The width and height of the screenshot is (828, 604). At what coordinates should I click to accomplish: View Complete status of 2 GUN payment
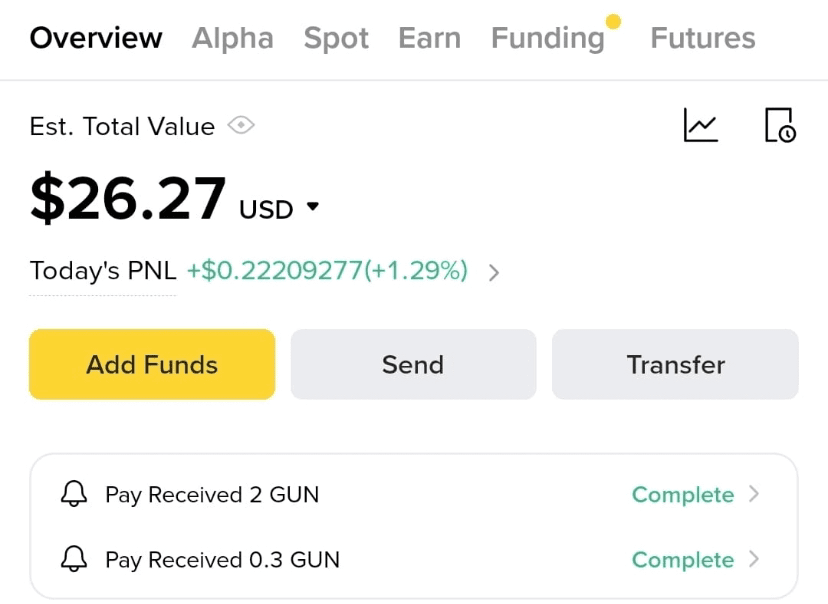tap(682, 495)
